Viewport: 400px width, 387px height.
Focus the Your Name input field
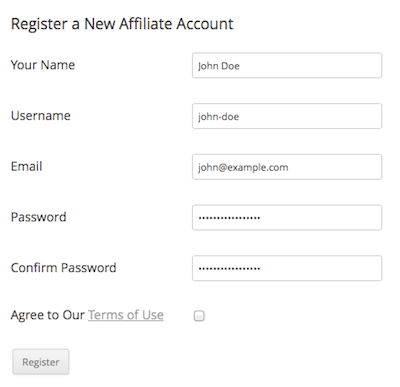(287, 65)
